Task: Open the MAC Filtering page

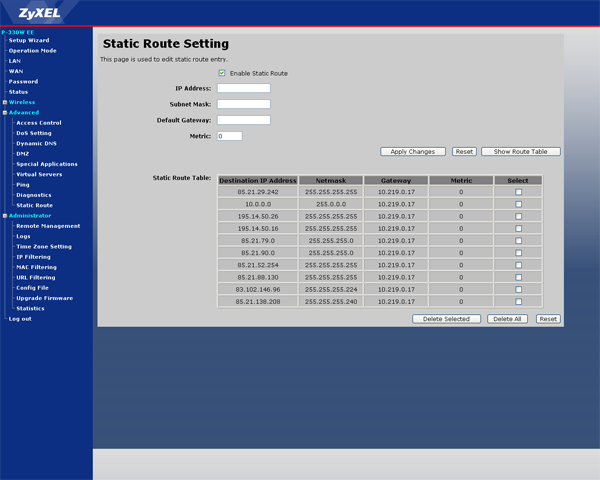Action: (x=36, y=267)
